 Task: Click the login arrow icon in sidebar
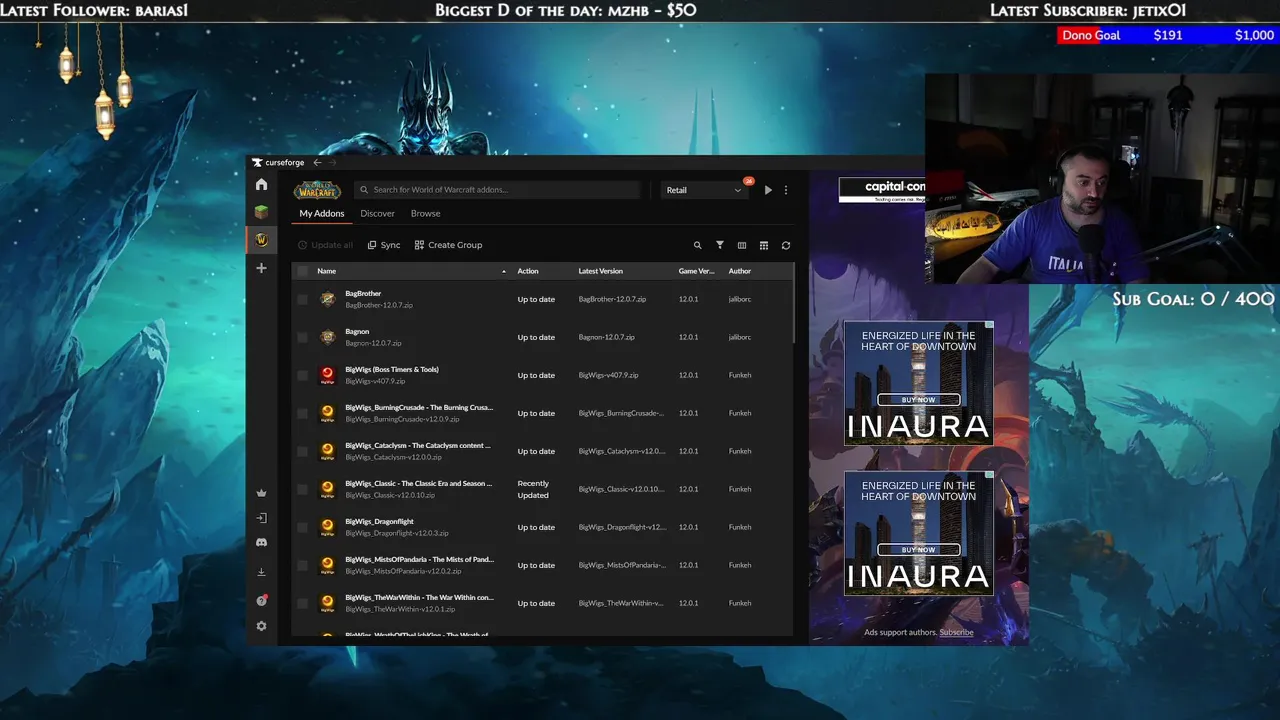point(261,518)
